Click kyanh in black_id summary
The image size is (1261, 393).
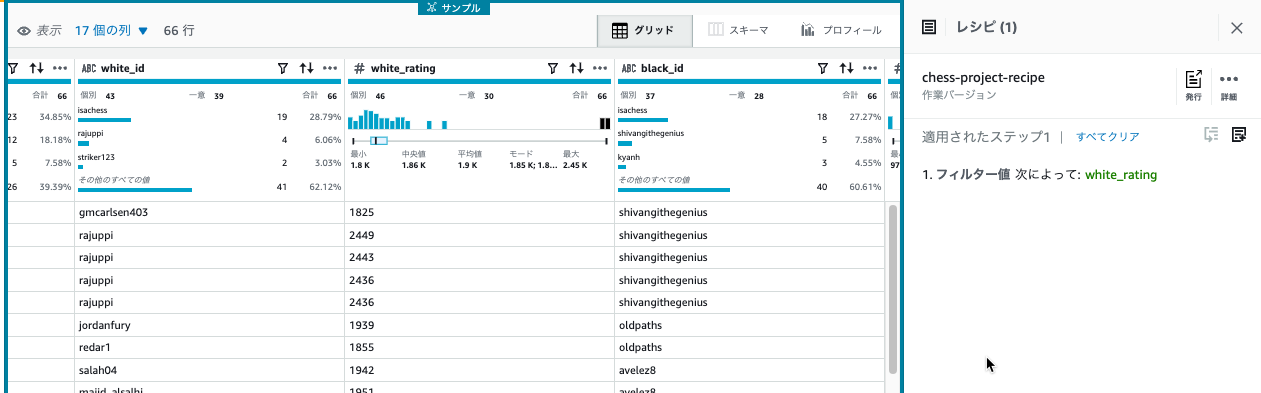[x=629, y=156]
